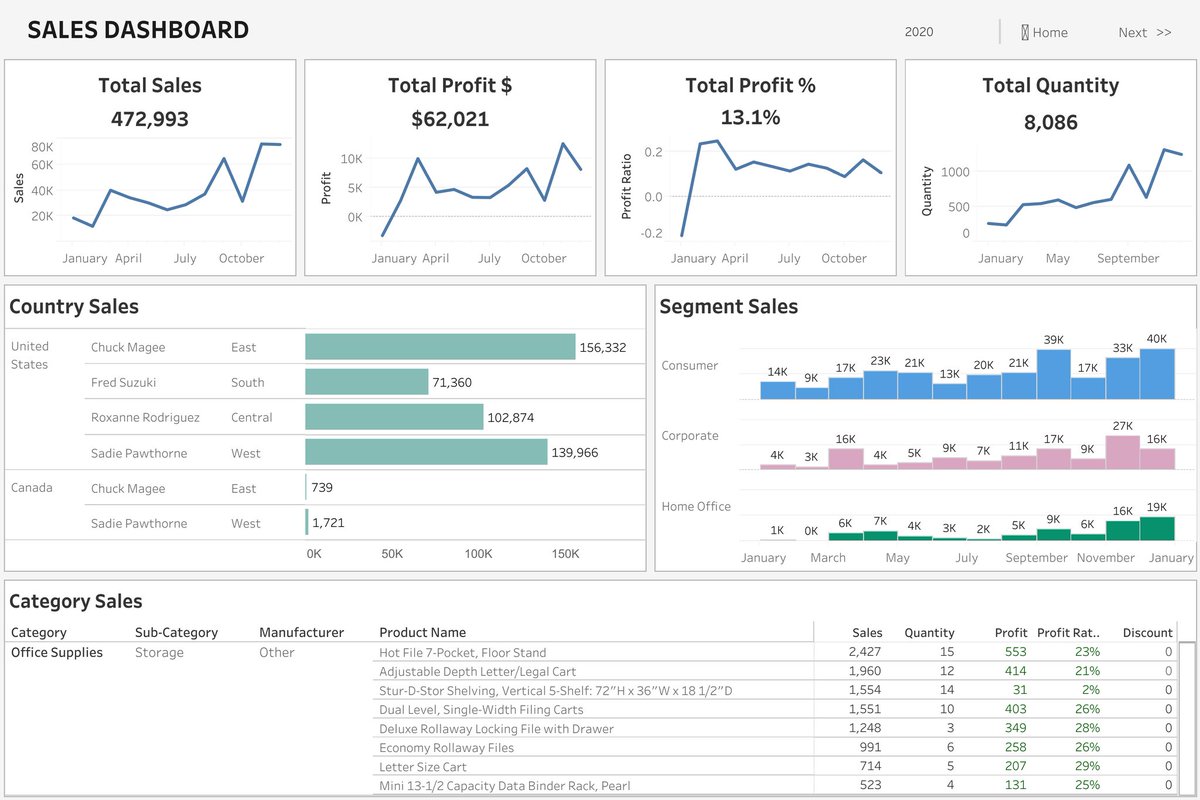Select Fred Suzuki South sales bar
This screenshot has height=800, width=1200.
366,382
